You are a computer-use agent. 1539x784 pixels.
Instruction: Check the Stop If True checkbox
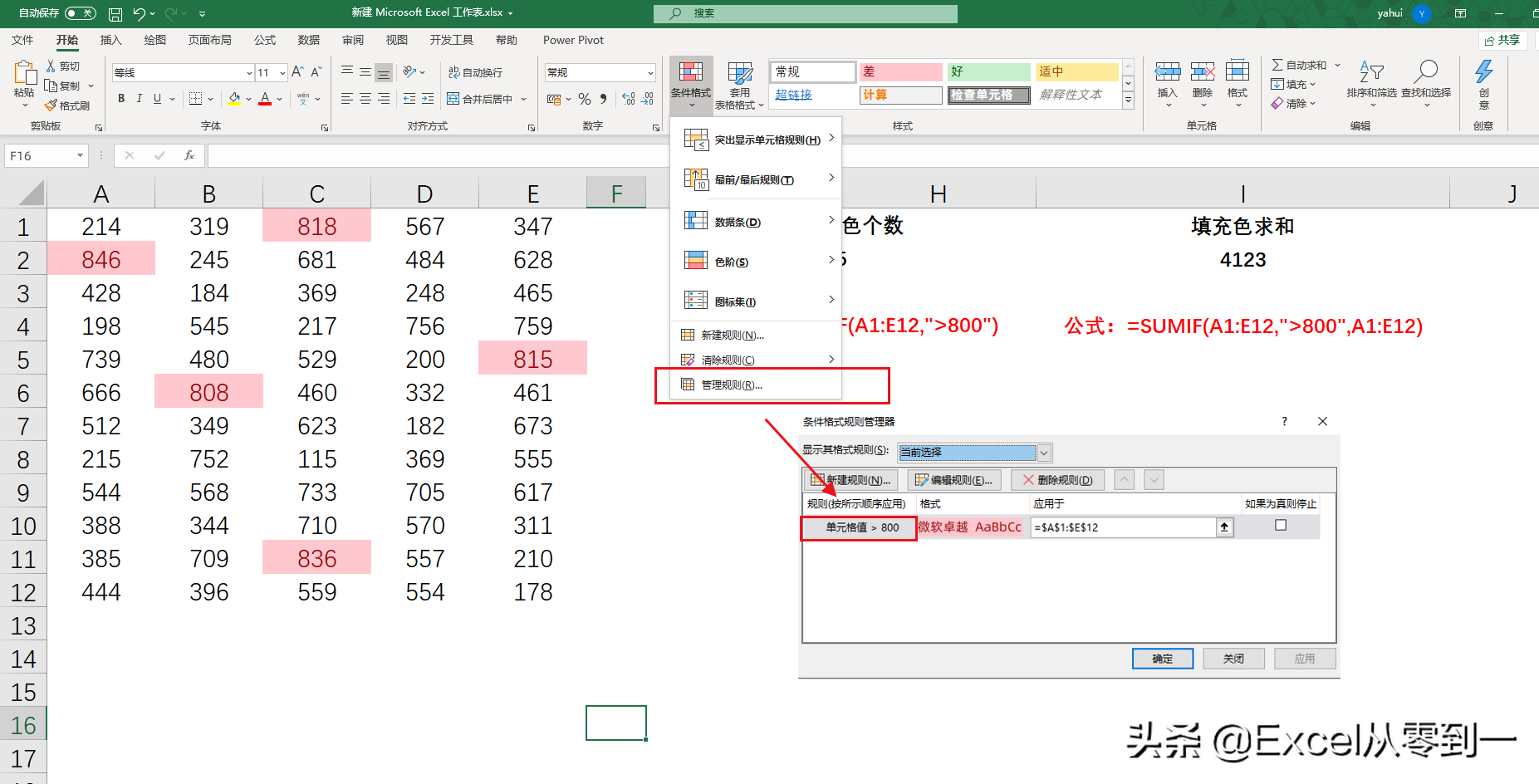[x=1281, y=525]
